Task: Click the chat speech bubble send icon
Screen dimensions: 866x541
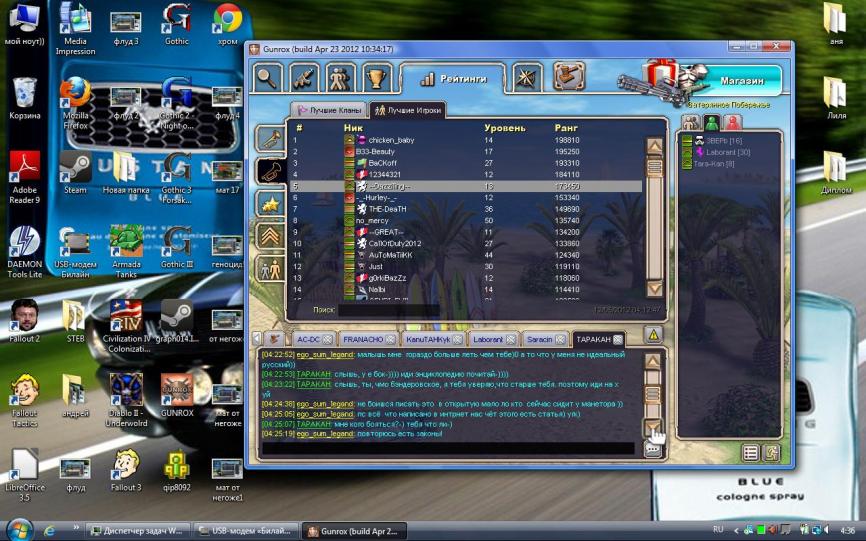Action: click(653, 449)
